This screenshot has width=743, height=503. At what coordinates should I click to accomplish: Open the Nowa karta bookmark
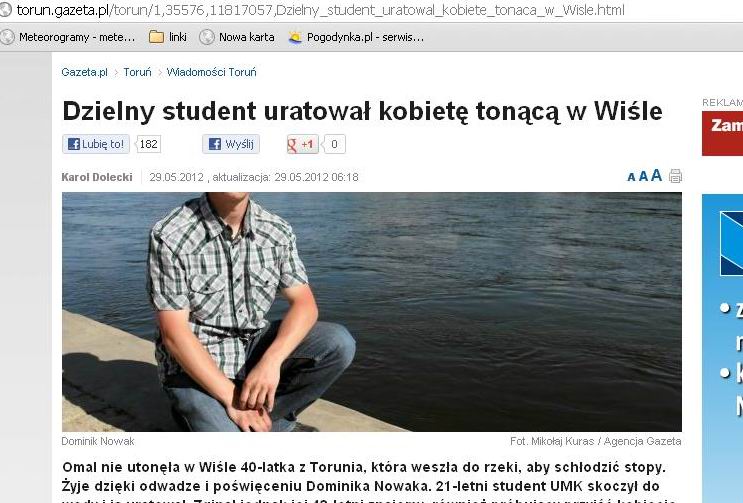point(237,37)
